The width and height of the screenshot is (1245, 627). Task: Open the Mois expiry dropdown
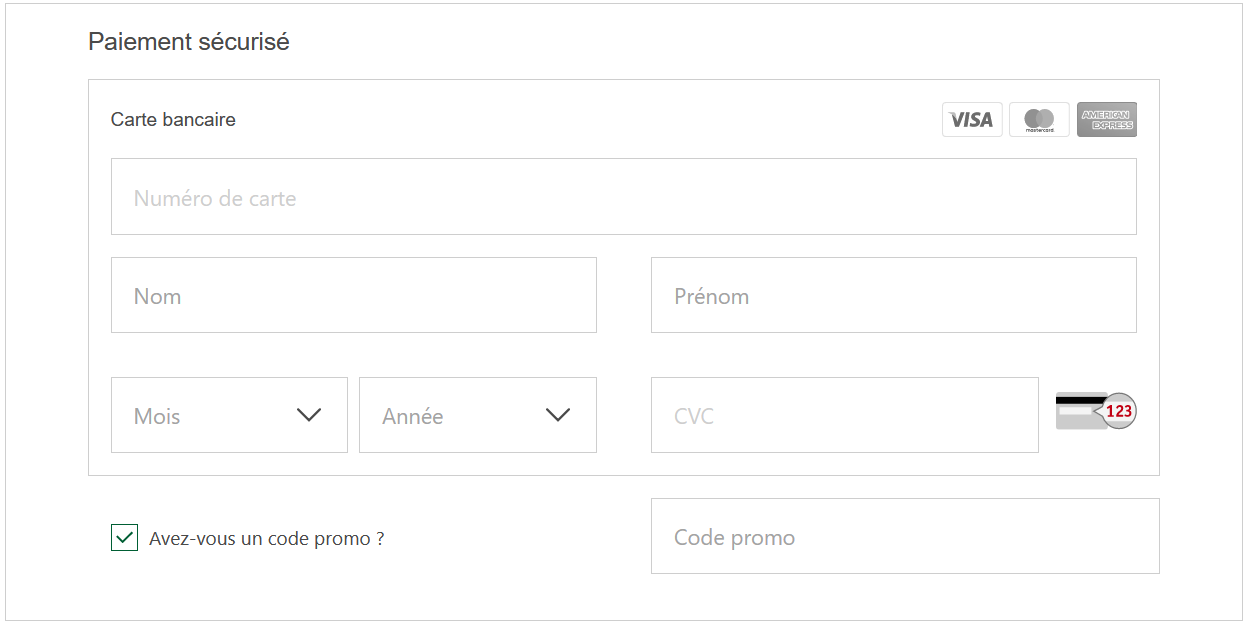pos(229,415)
